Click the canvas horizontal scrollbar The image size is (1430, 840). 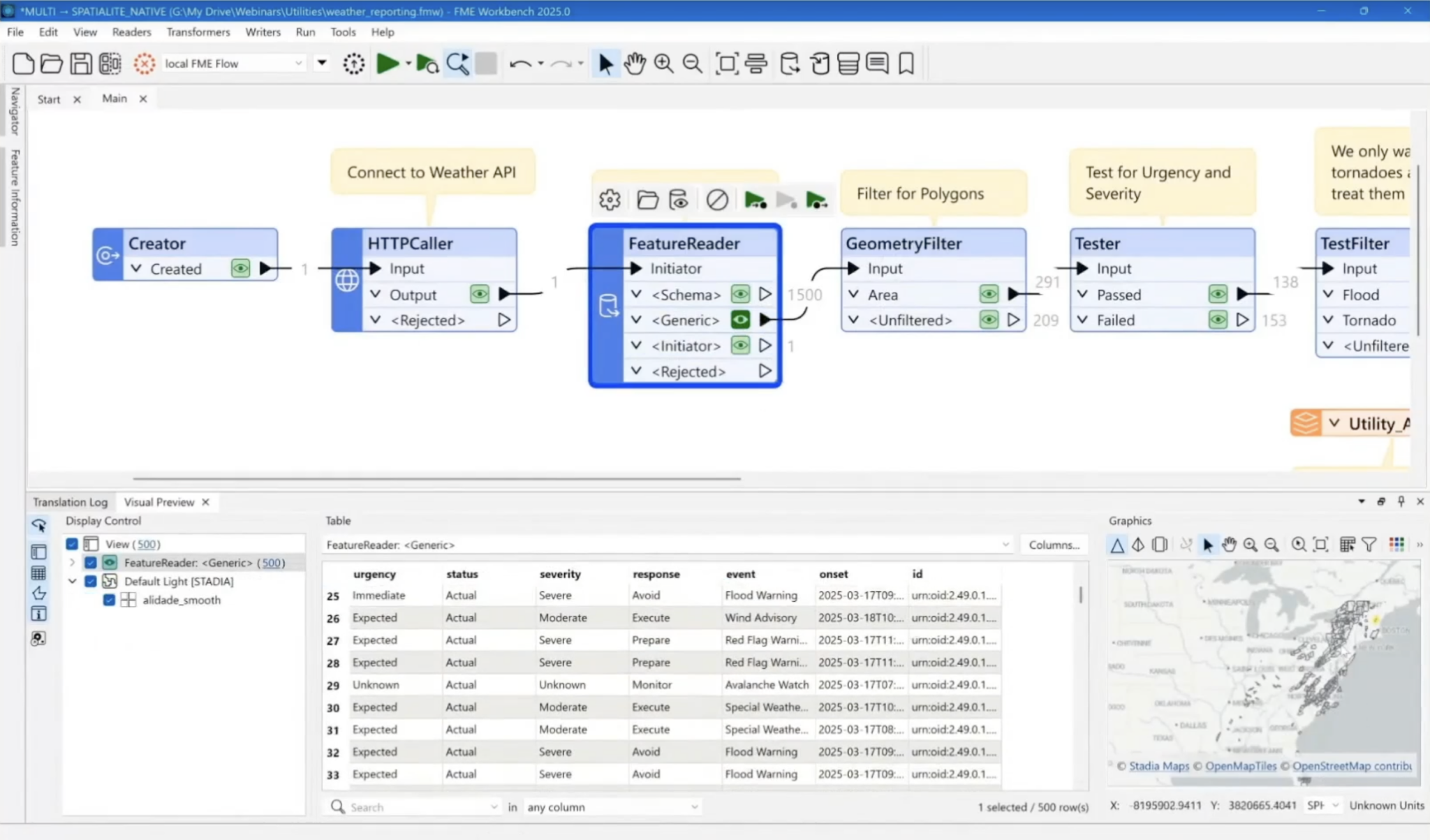[436, 479]
